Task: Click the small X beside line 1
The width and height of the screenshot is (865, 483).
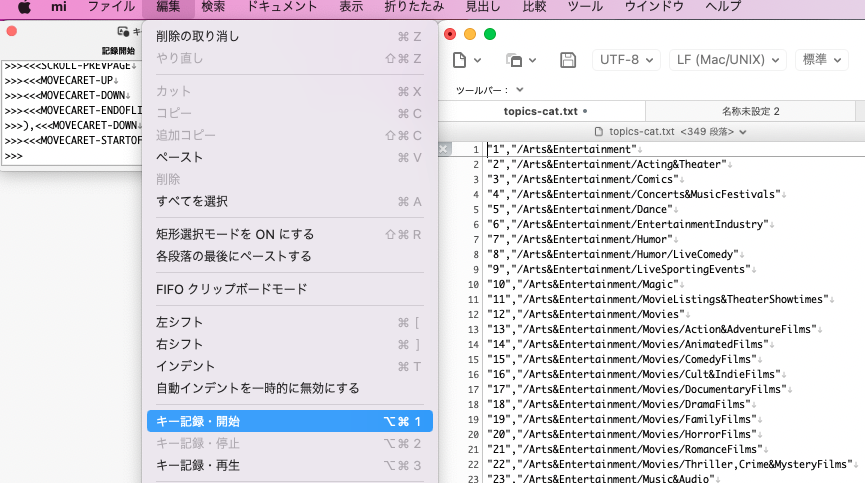Action: pos(444,149)
